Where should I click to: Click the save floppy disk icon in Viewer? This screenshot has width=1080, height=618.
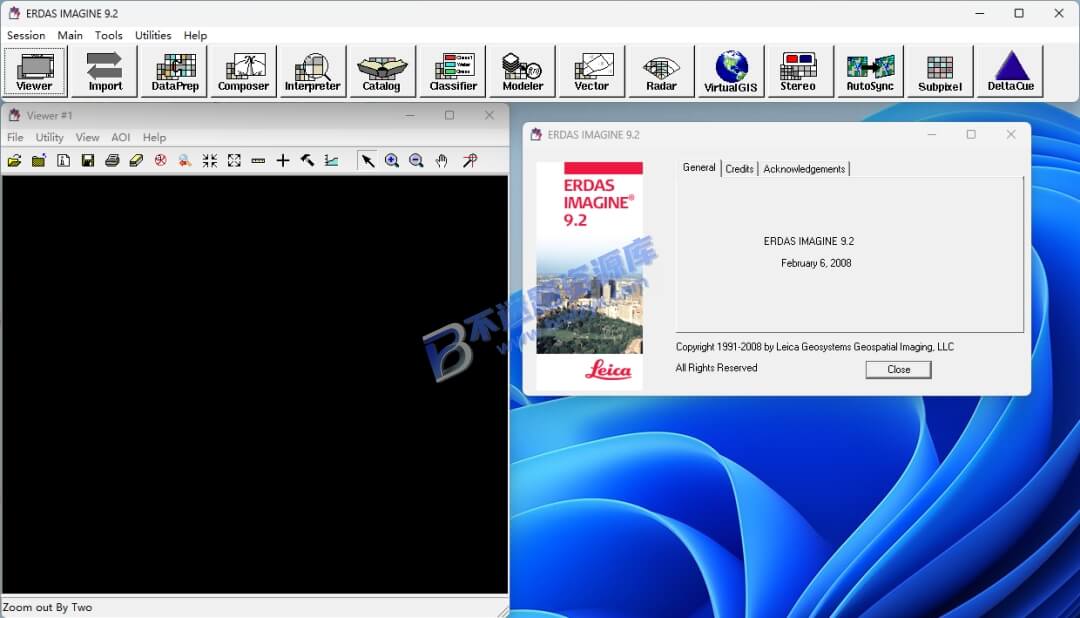tap(87, 161)
